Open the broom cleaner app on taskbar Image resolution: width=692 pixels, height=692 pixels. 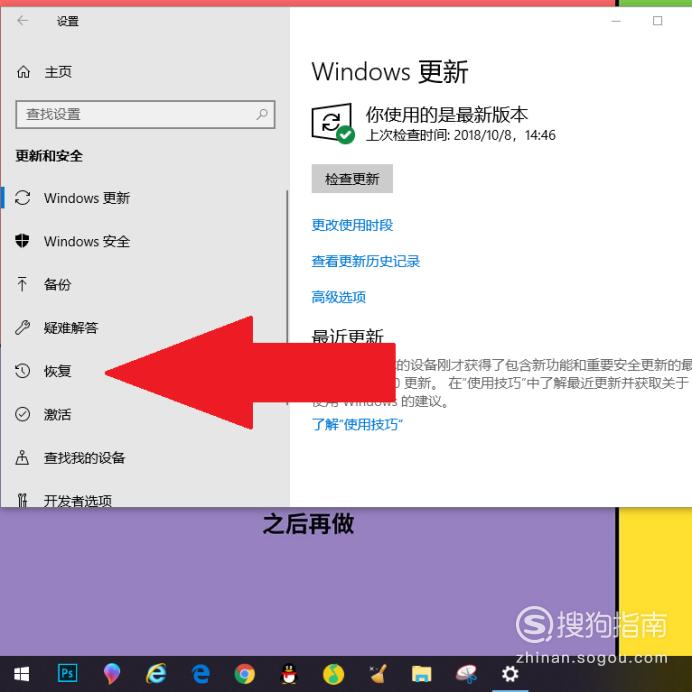(x=378, y=674)
